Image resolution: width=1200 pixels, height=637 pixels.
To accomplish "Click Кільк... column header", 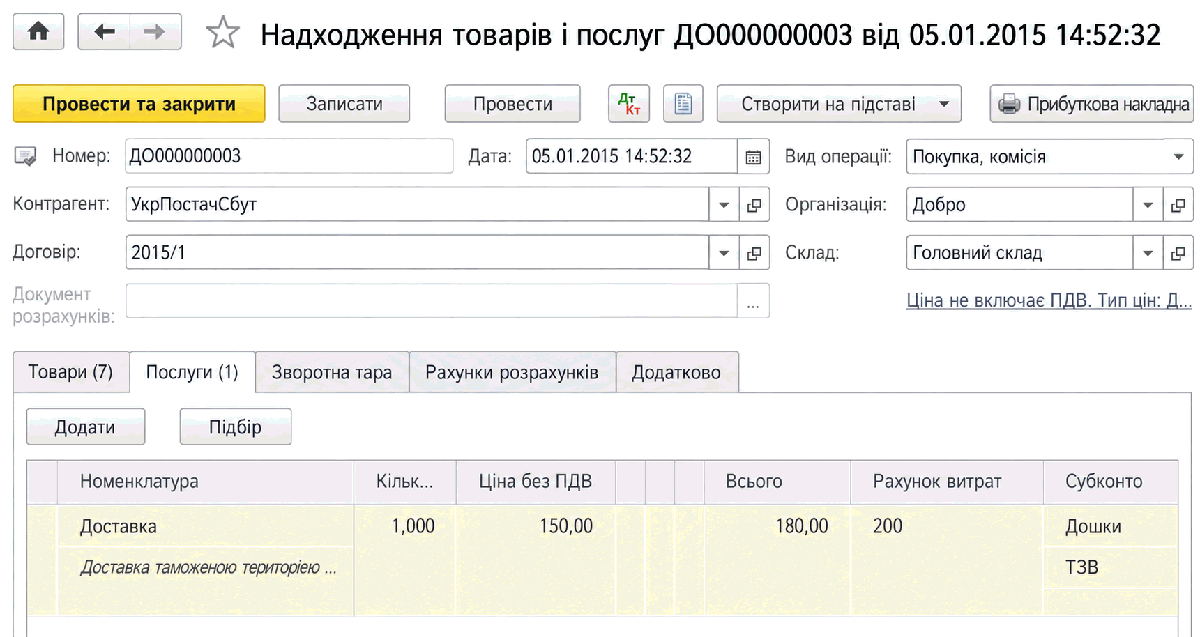I will [x=404, y=481].
